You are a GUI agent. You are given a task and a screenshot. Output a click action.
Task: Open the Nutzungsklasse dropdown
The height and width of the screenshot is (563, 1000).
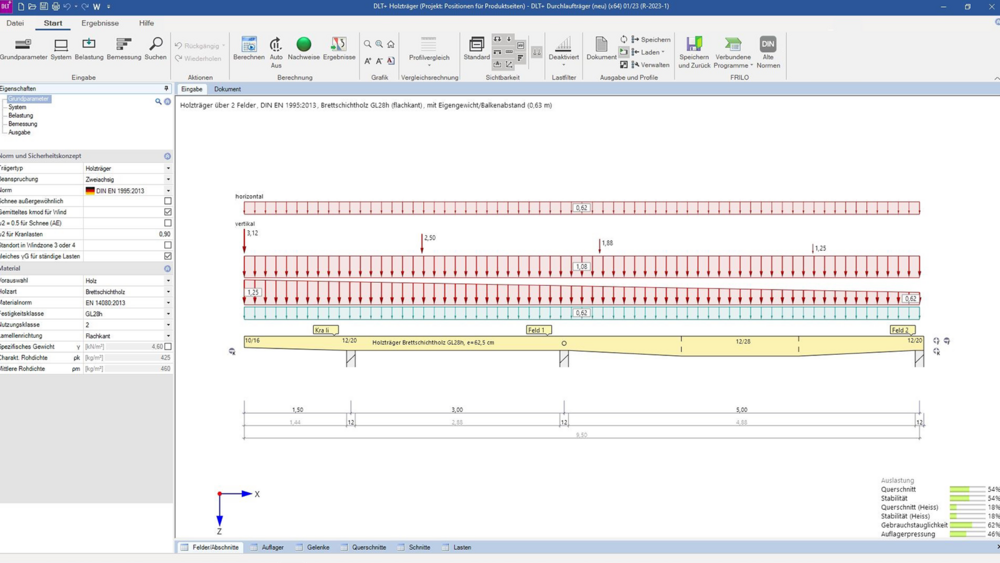(168, 325)
